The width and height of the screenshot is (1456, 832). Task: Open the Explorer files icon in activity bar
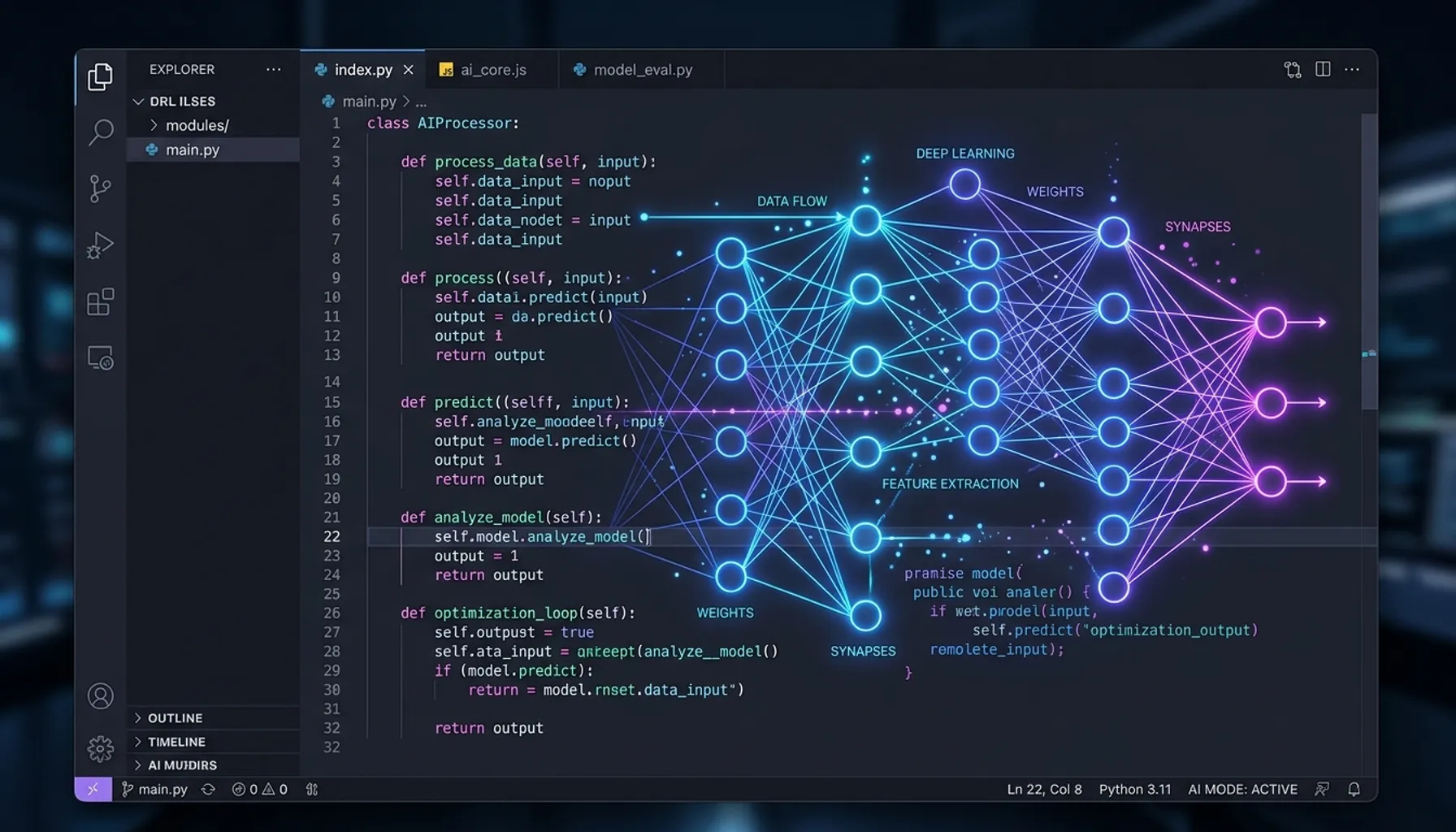pyautogui.click(x=100, y=77)
